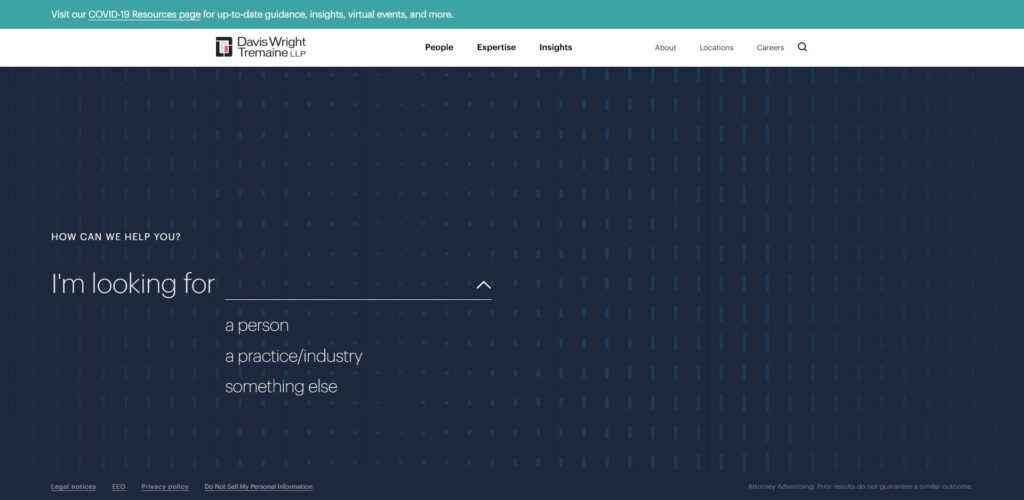The width and height of the screenshot is (1024, 500).
Task: Click the "I'm looking for" selection field
Action: coord(358,285)
